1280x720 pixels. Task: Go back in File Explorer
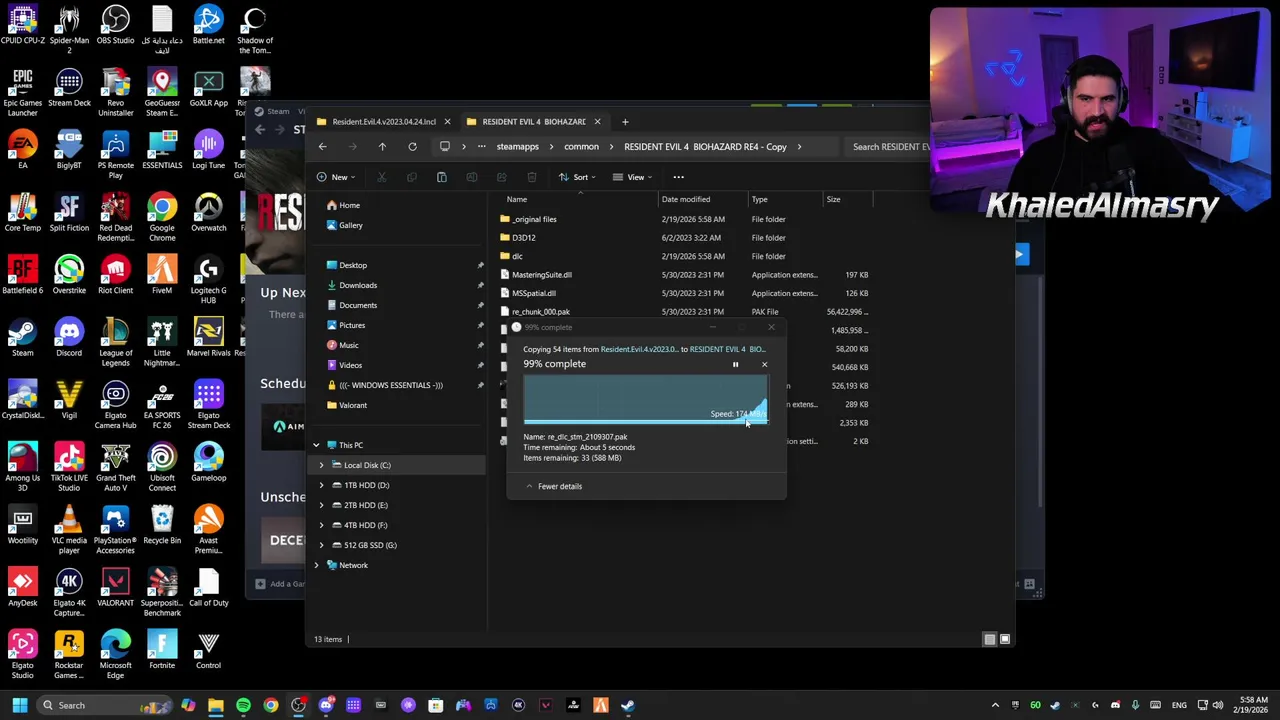pyautogui.click(x=322, y=147)
